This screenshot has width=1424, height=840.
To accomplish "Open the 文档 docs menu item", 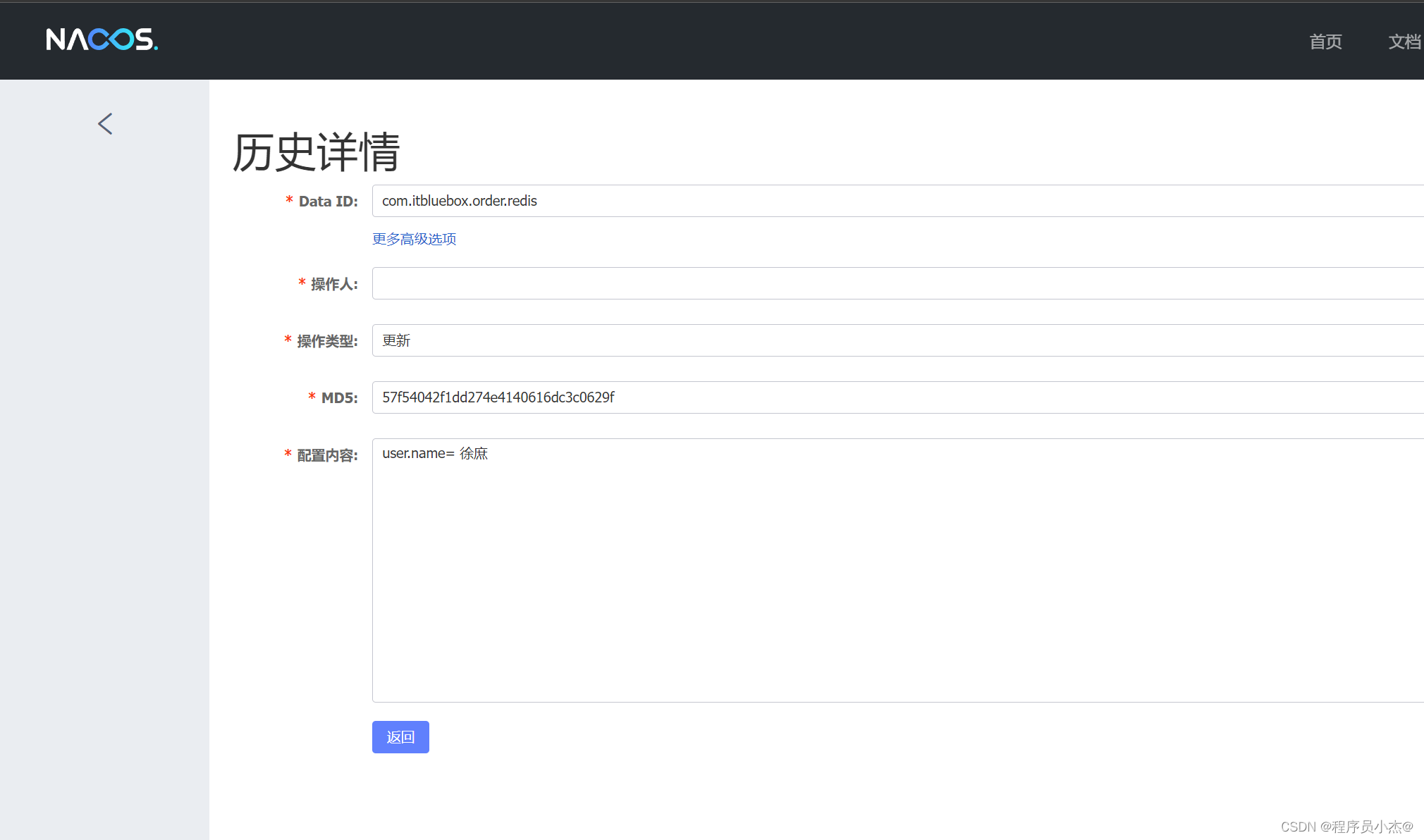I will [1405, 42].
